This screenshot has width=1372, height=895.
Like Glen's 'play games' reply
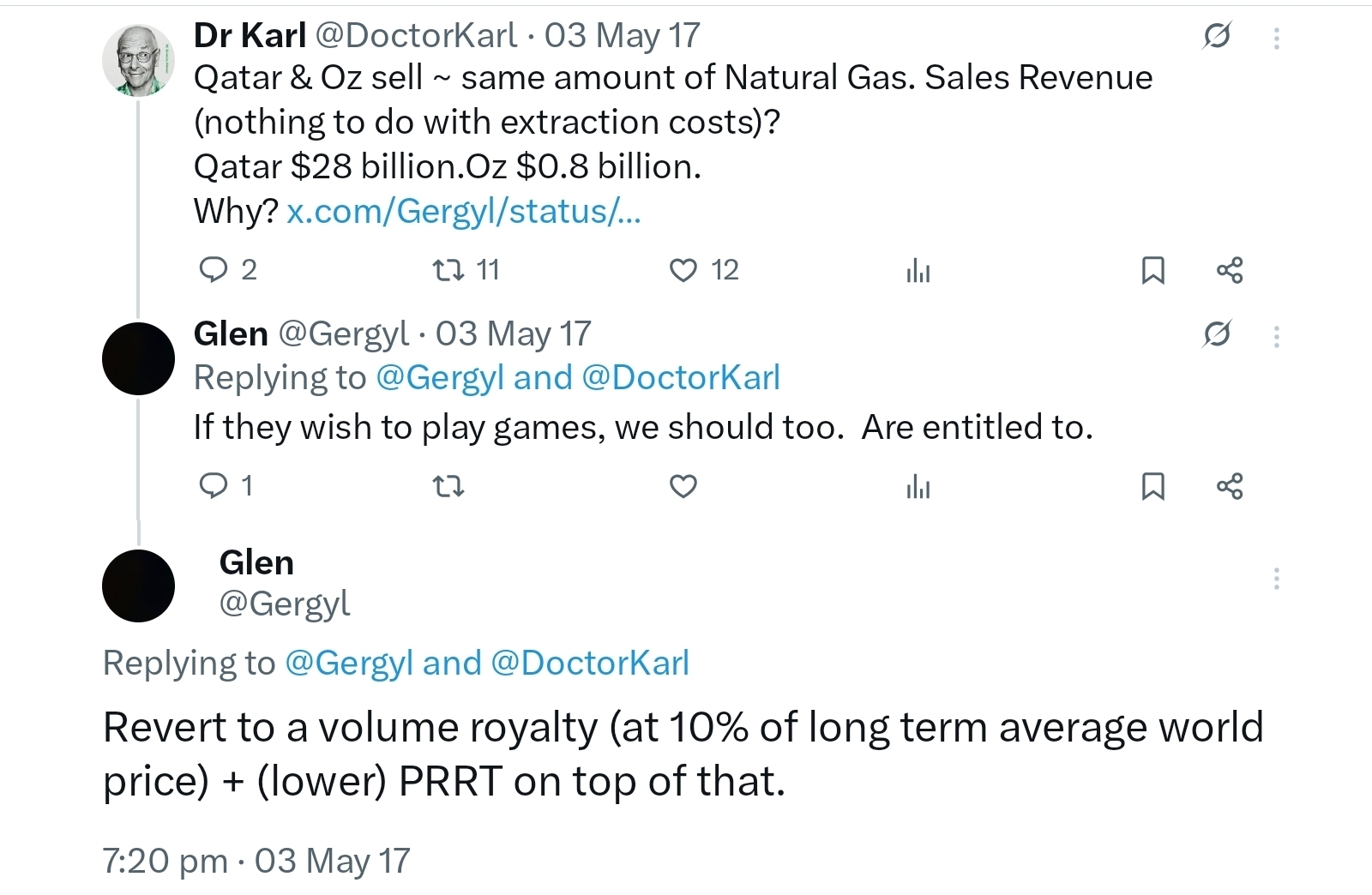683,487
